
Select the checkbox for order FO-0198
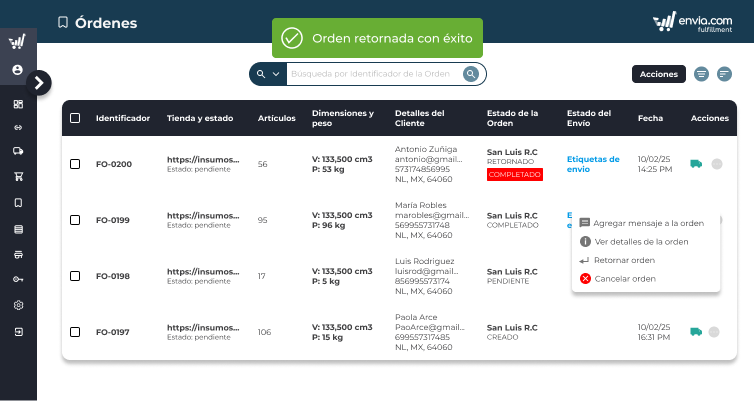pyautogui.click(x=75, y=276)
